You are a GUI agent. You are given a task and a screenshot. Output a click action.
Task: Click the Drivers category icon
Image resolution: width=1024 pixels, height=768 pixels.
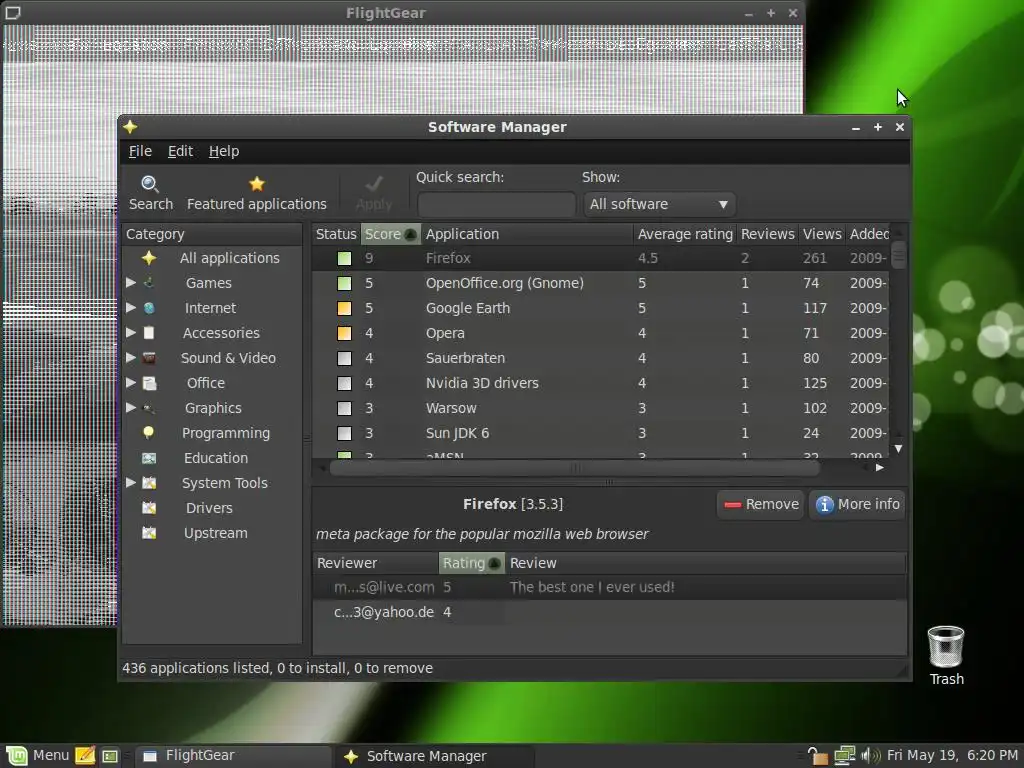149,508
